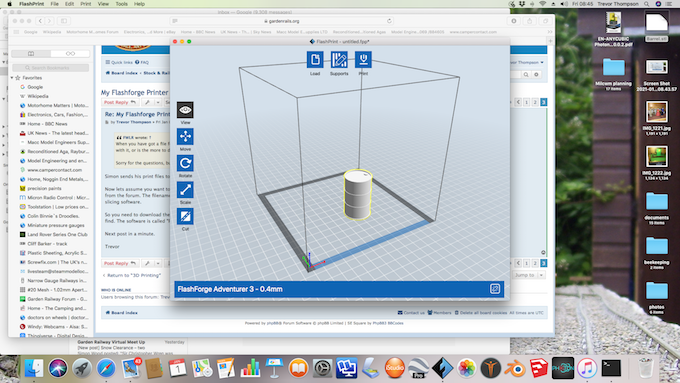Viewport: 680px width, 383px height.
Task: Click the FlashForge Adventurer 3 - 0.4mm status bar
Action: click(x=339, y=289)
